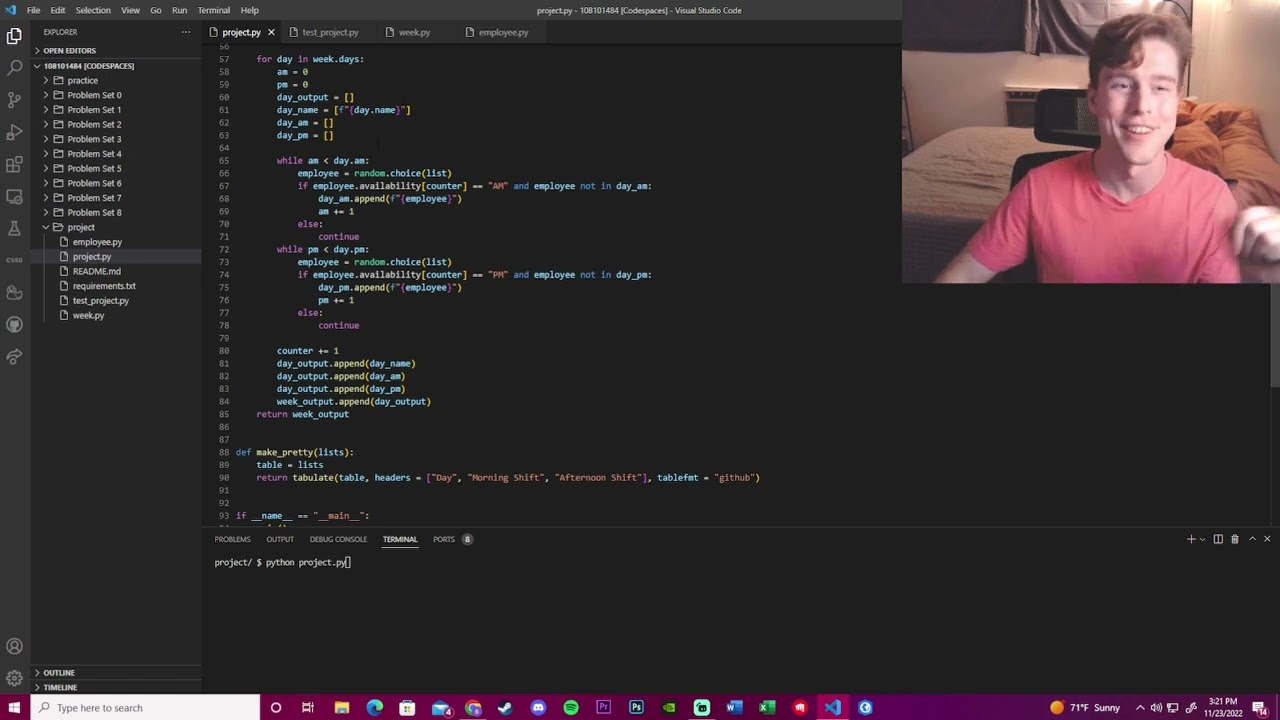Open the Manage gear menu
1280x720 pixels.
[14, 678]
